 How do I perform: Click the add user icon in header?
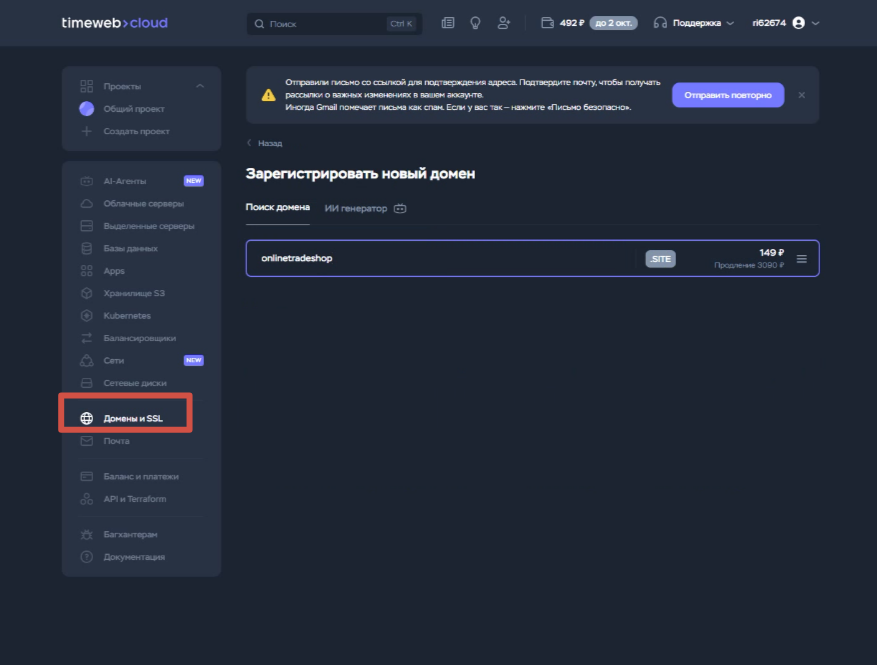point(503,23)
